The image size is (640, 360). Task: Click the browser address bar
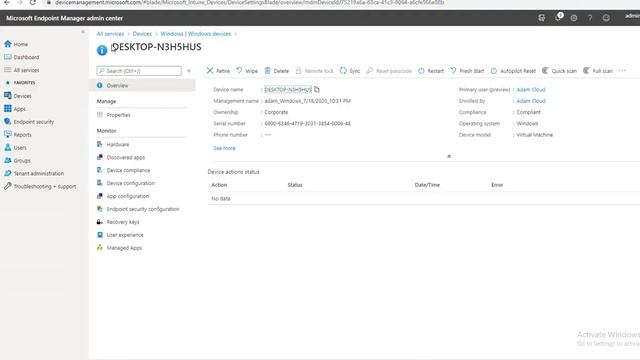point(249,3)
